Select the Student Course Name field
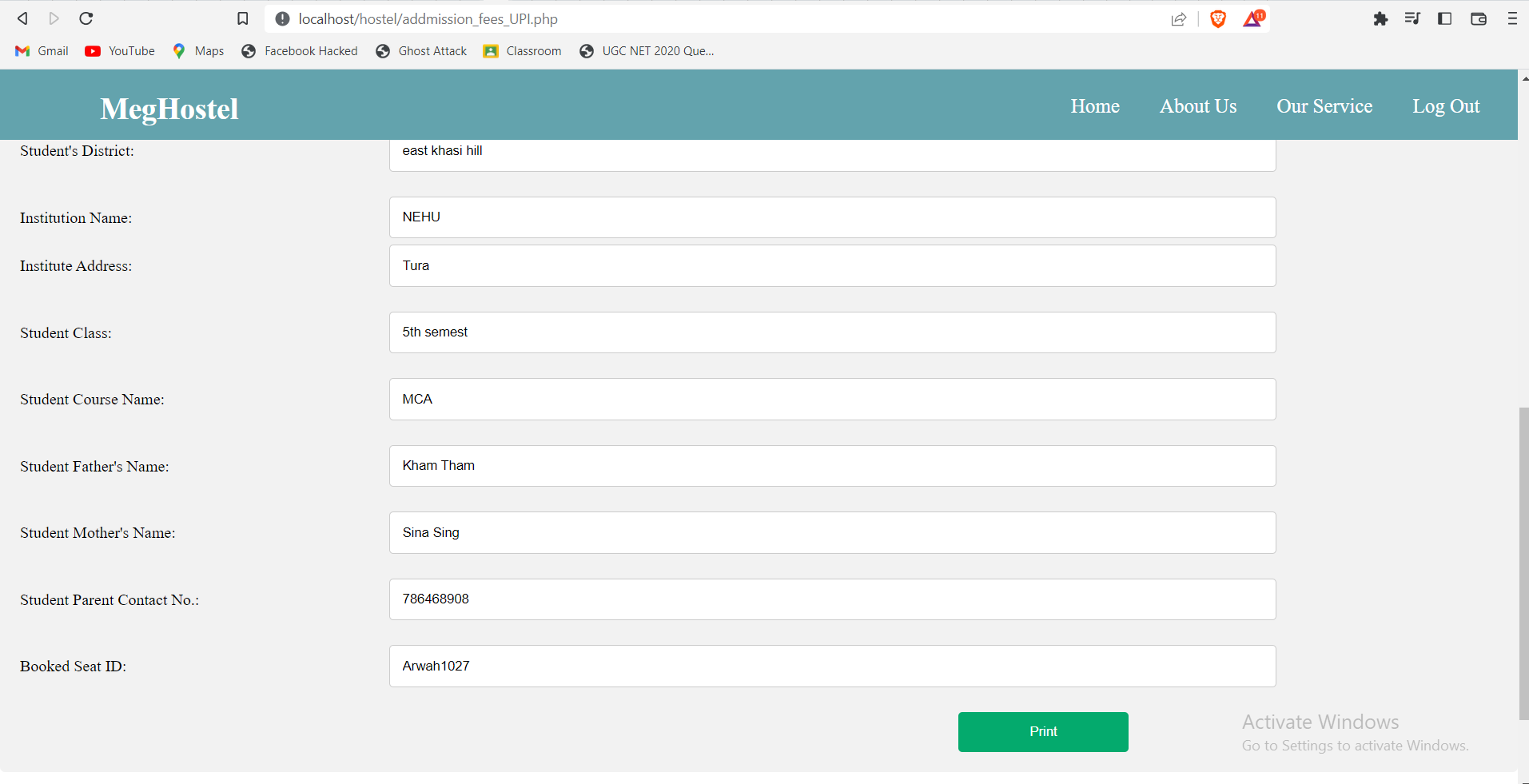 [831, 399]
